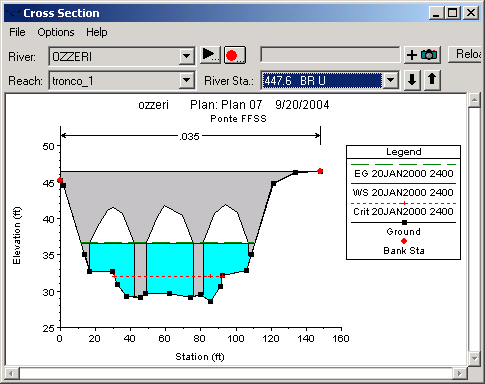Click the horizontal scrollbar track

236,373
